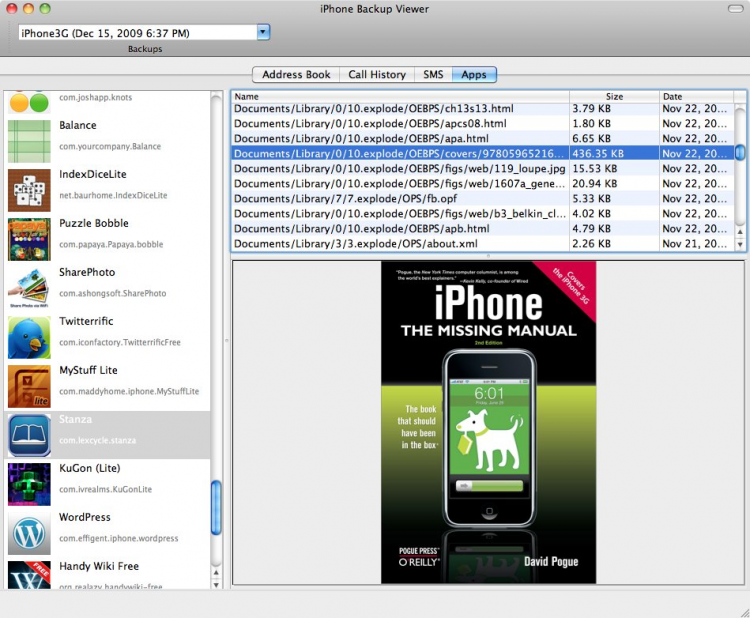Viewport: 750px width, 618px height.
Task: Click the WordPress app name
Action: point(85,517)
